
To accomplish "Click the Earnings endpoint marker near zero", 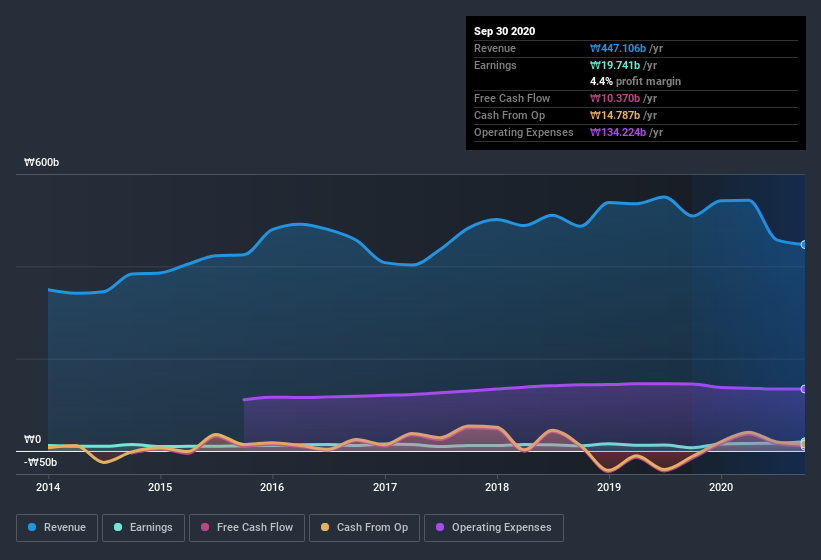I will pyautogui.click(x=803, y=442).
